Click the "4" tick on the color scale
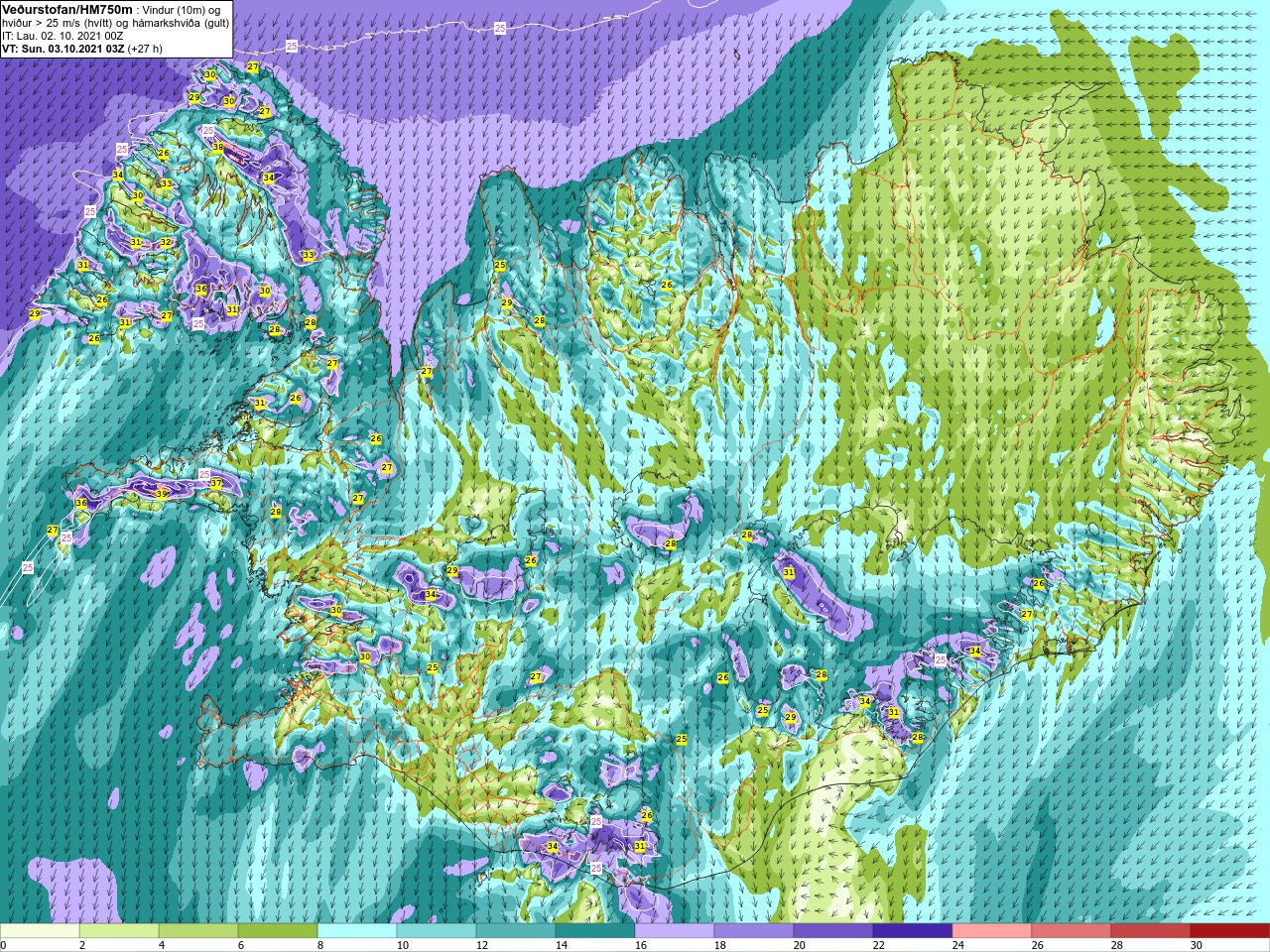 click(163, 946)
